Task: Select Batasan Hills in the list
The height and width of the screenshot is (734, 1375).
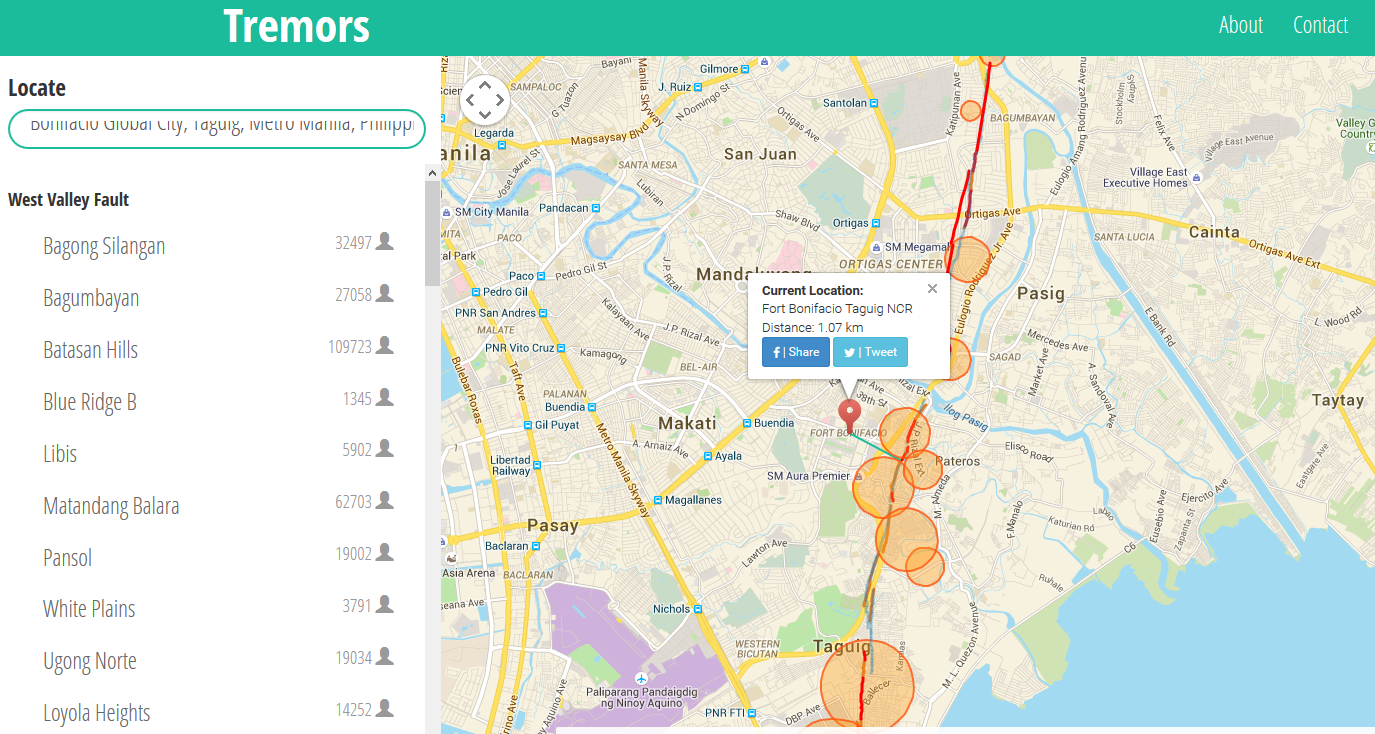Action: click(90, 350)
